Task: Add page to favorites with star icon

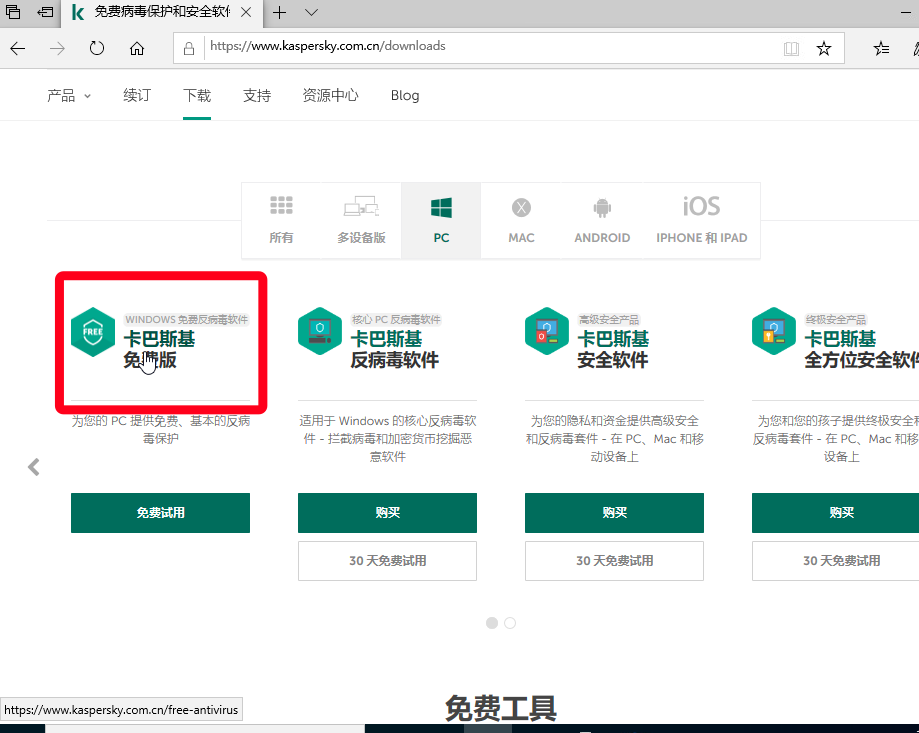Action: pos(823,48)
